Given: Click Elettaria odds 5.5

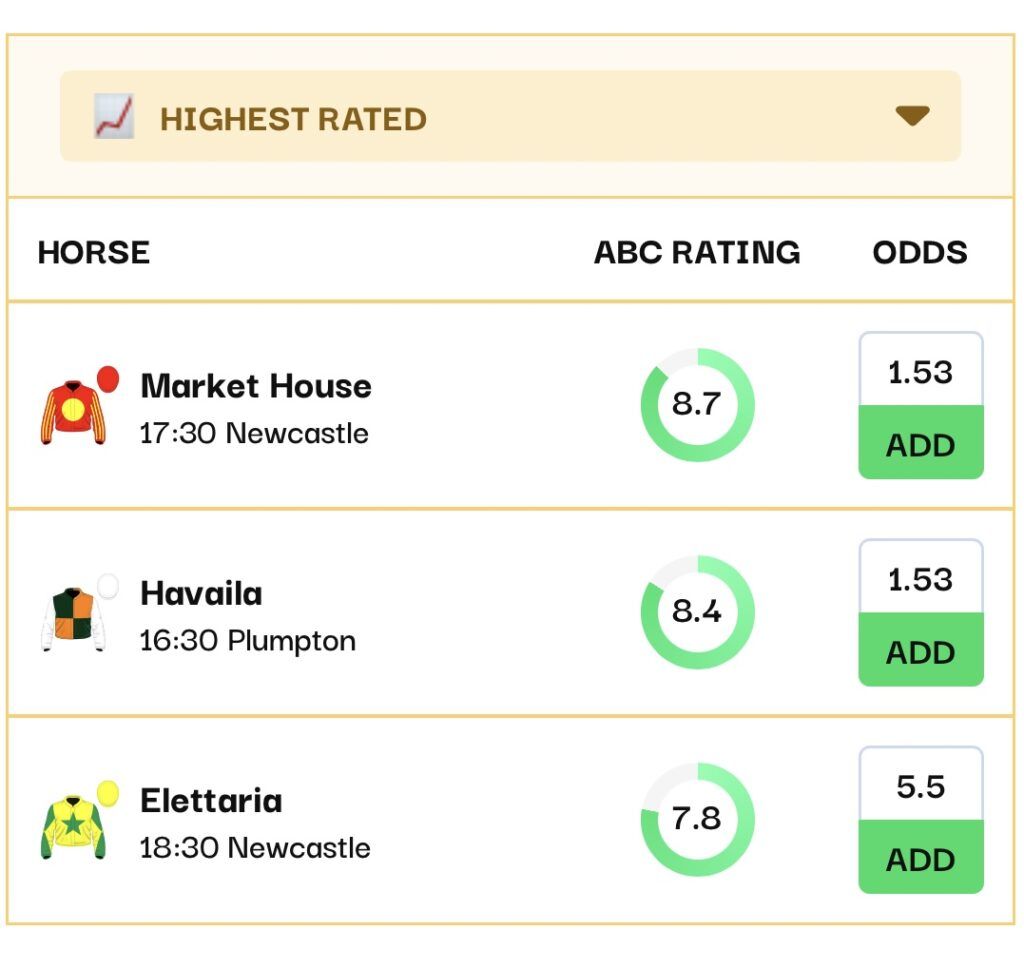Looking at the screenshot, I should pos(920,786).
